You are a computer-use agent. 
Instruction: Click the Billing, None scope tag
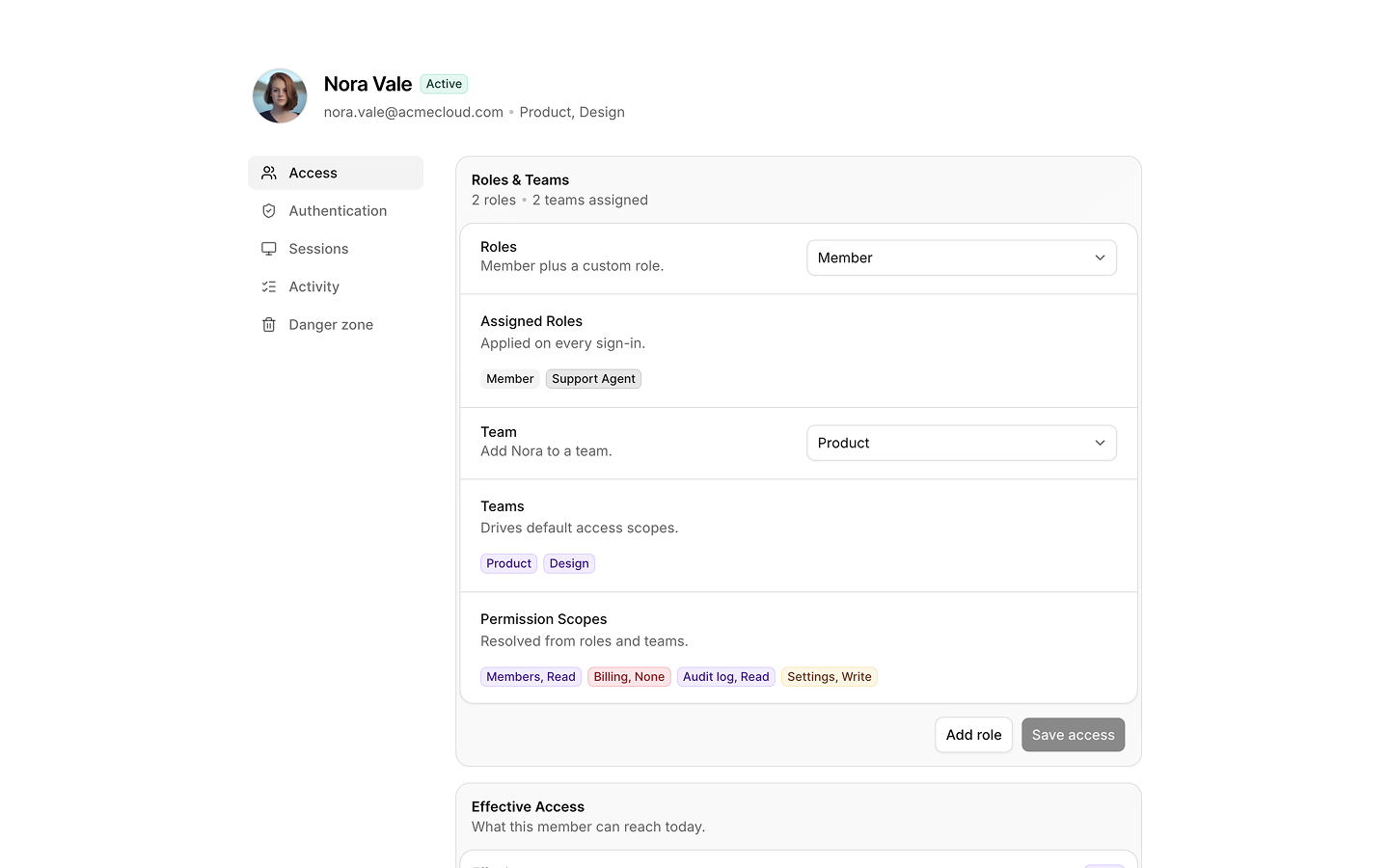pyautogui.click(x=629, y=677)
